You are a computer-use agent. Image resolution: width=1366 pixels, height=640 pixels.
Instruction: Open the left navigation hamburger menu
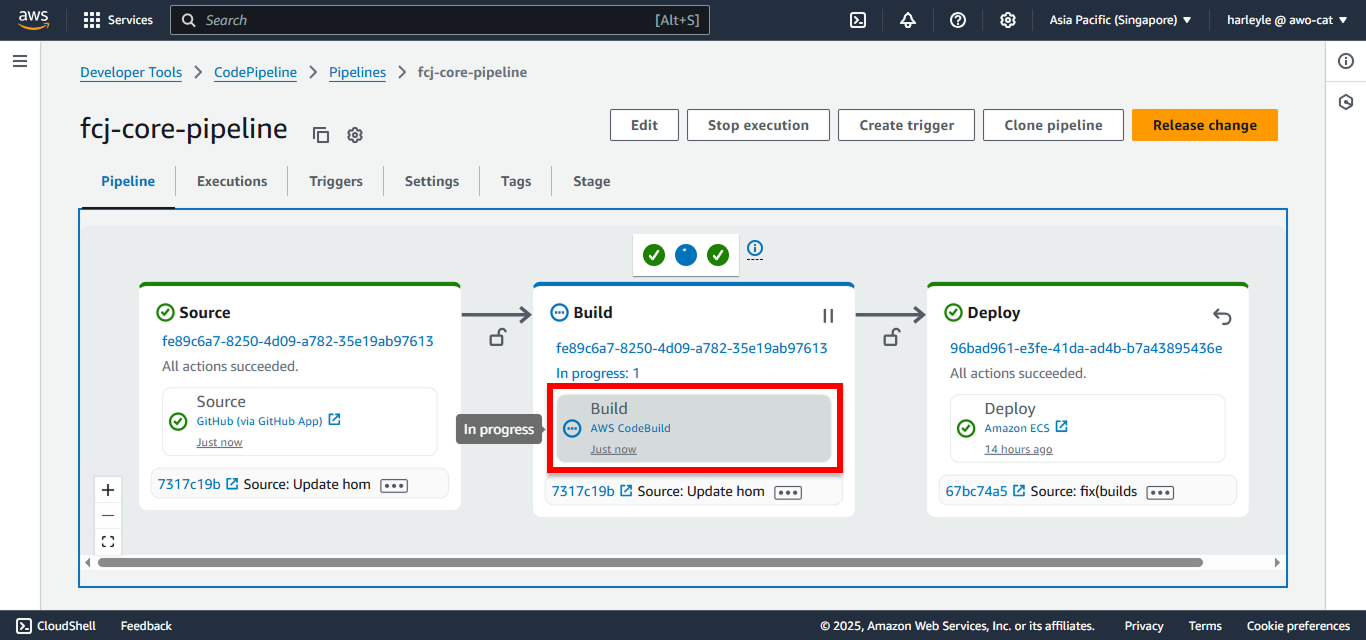click(20, 62)
